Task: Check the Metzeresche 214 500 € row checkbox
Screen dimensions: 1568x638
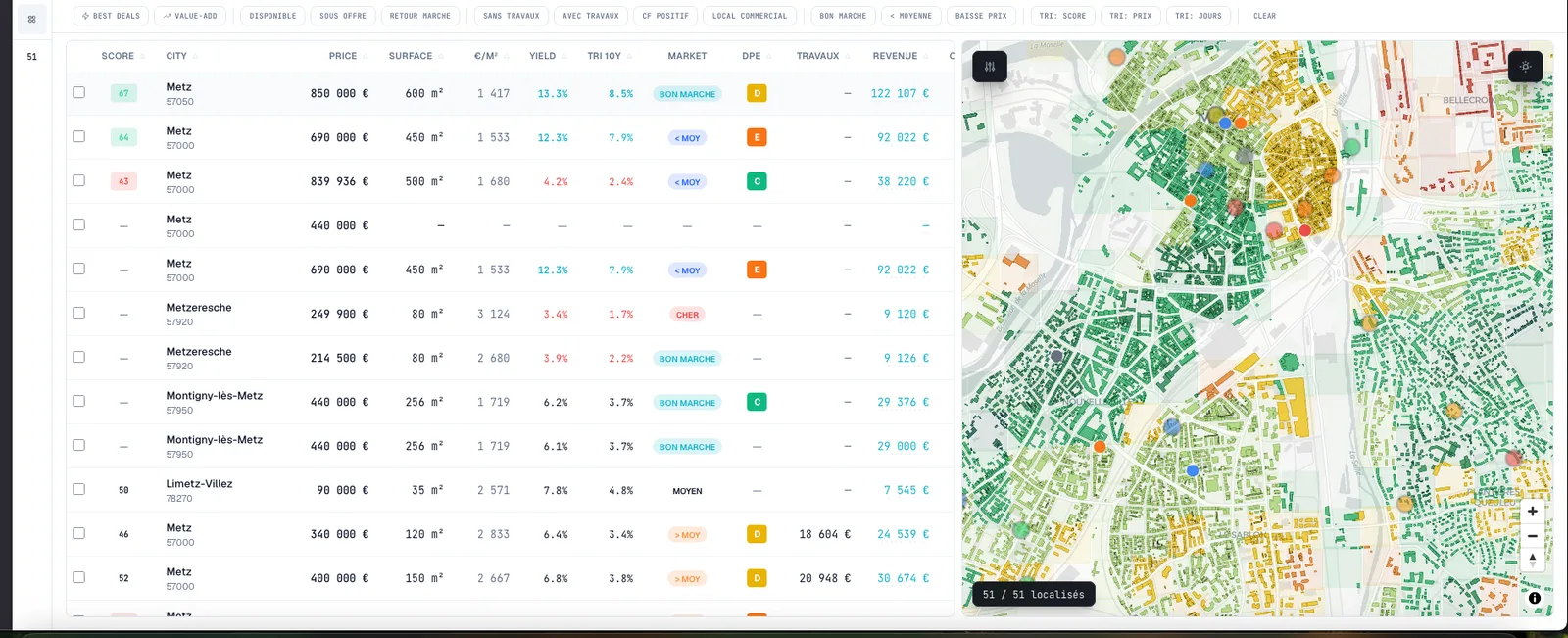Action: coord(79,357)
